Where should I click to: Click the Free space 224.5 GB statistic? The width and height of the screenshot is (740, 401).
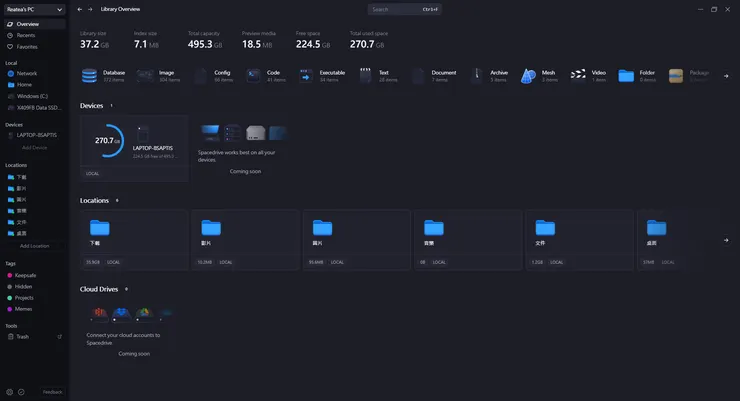tap(312, 41)
